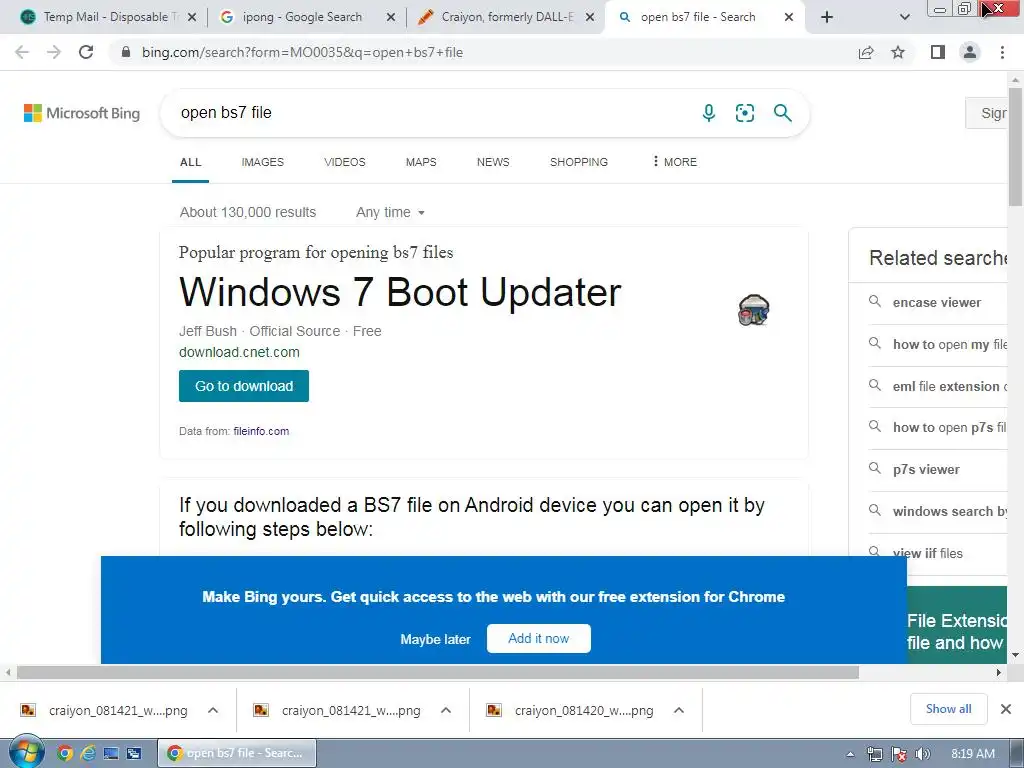The height and width of the screenshot is (768, 1024).
Task: Click Chrome pinned taskbar icon
Action: coord(65,754)
